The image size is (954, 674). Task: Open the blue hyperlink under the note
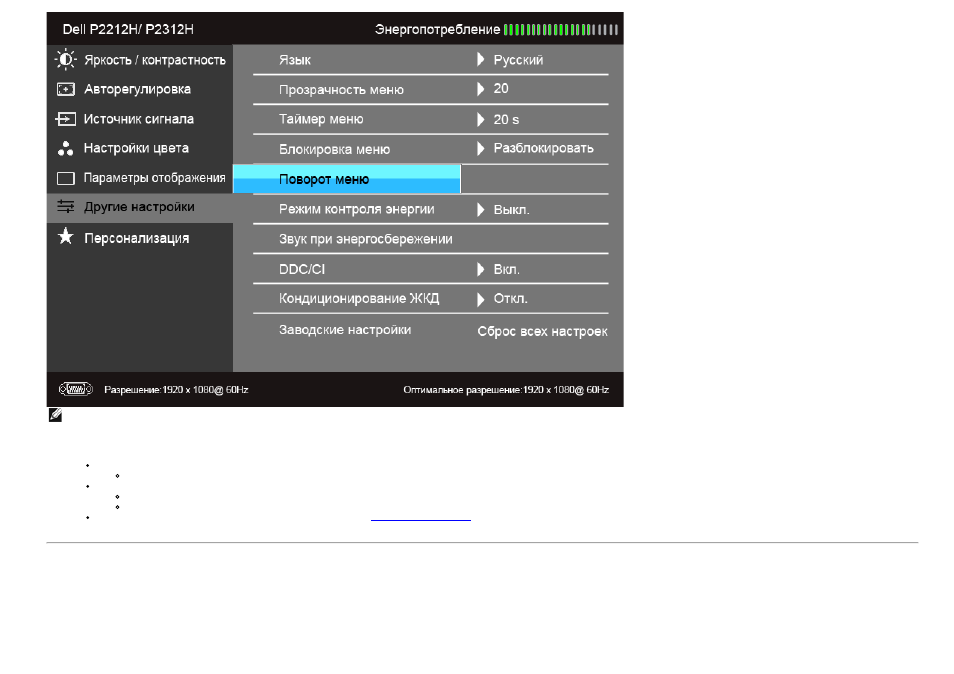pyautogui.click(x=420, y=519)
